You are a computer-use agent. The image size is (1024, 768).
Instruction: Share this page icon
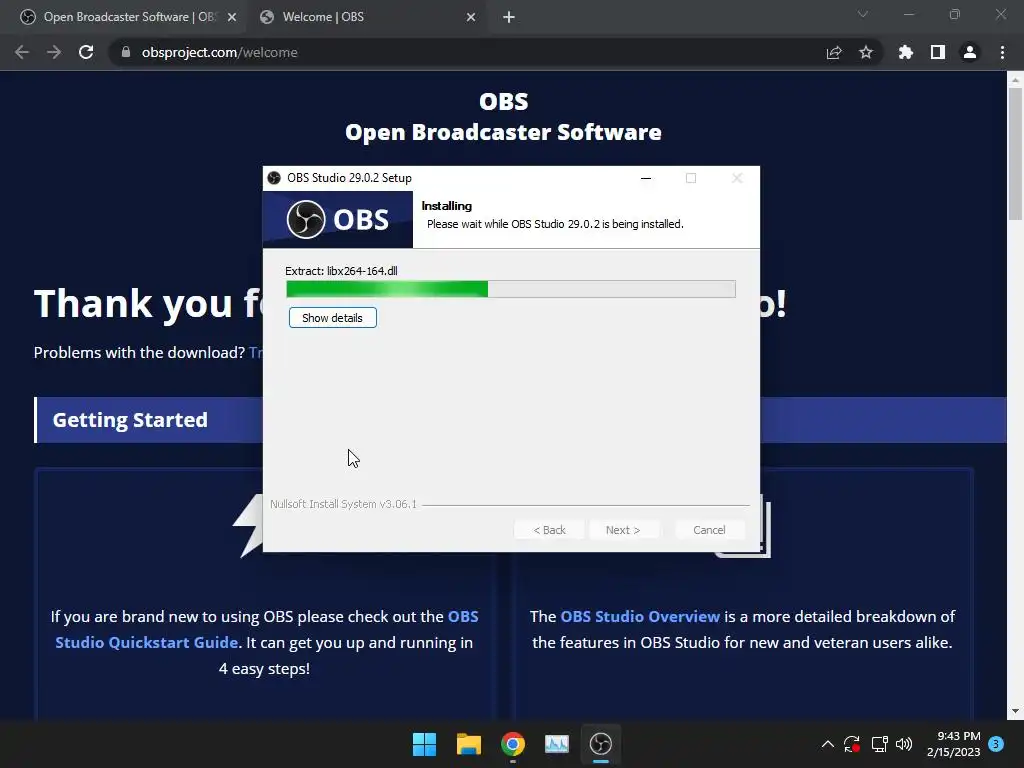[x=834, y=52]
